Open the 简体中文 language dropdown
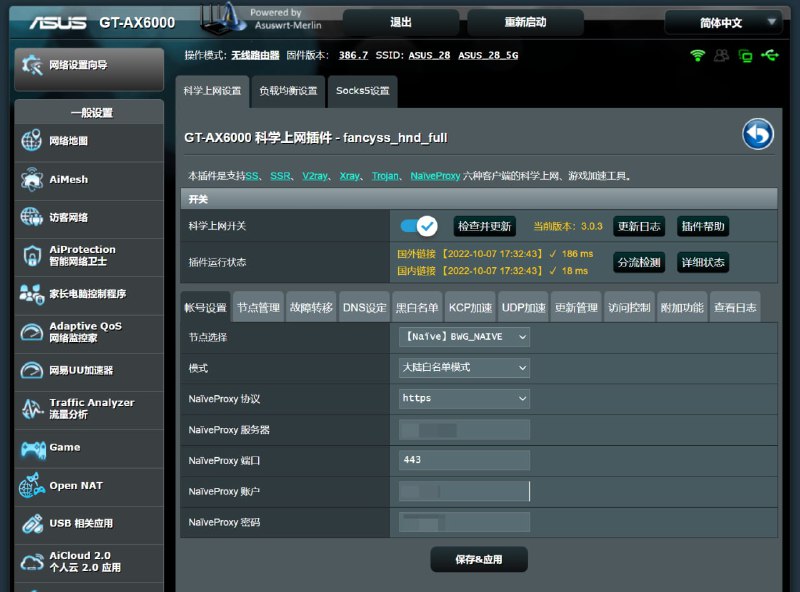The width and height of the screenshot is (800, 592). tap(723, 22)
